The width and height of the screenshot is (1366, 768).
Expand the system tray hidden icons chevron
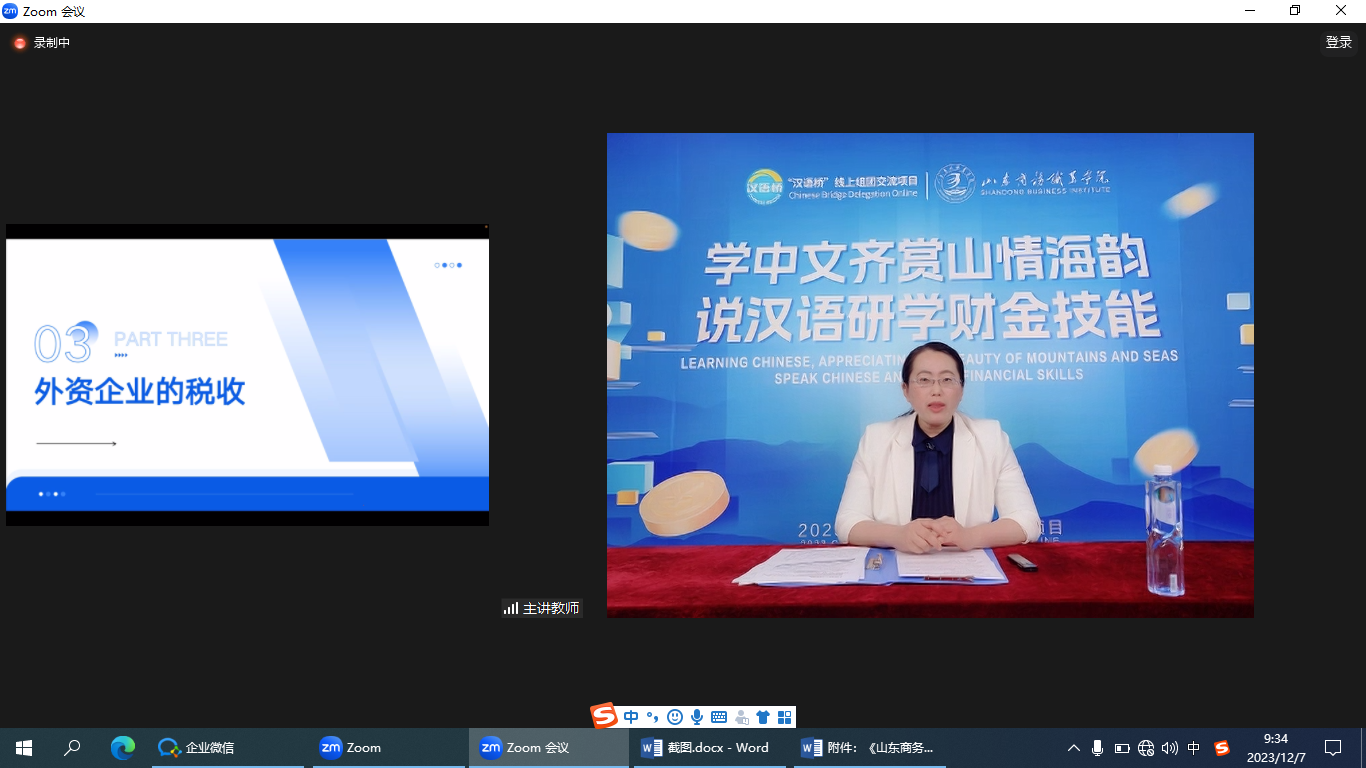tap(1074, 748)
